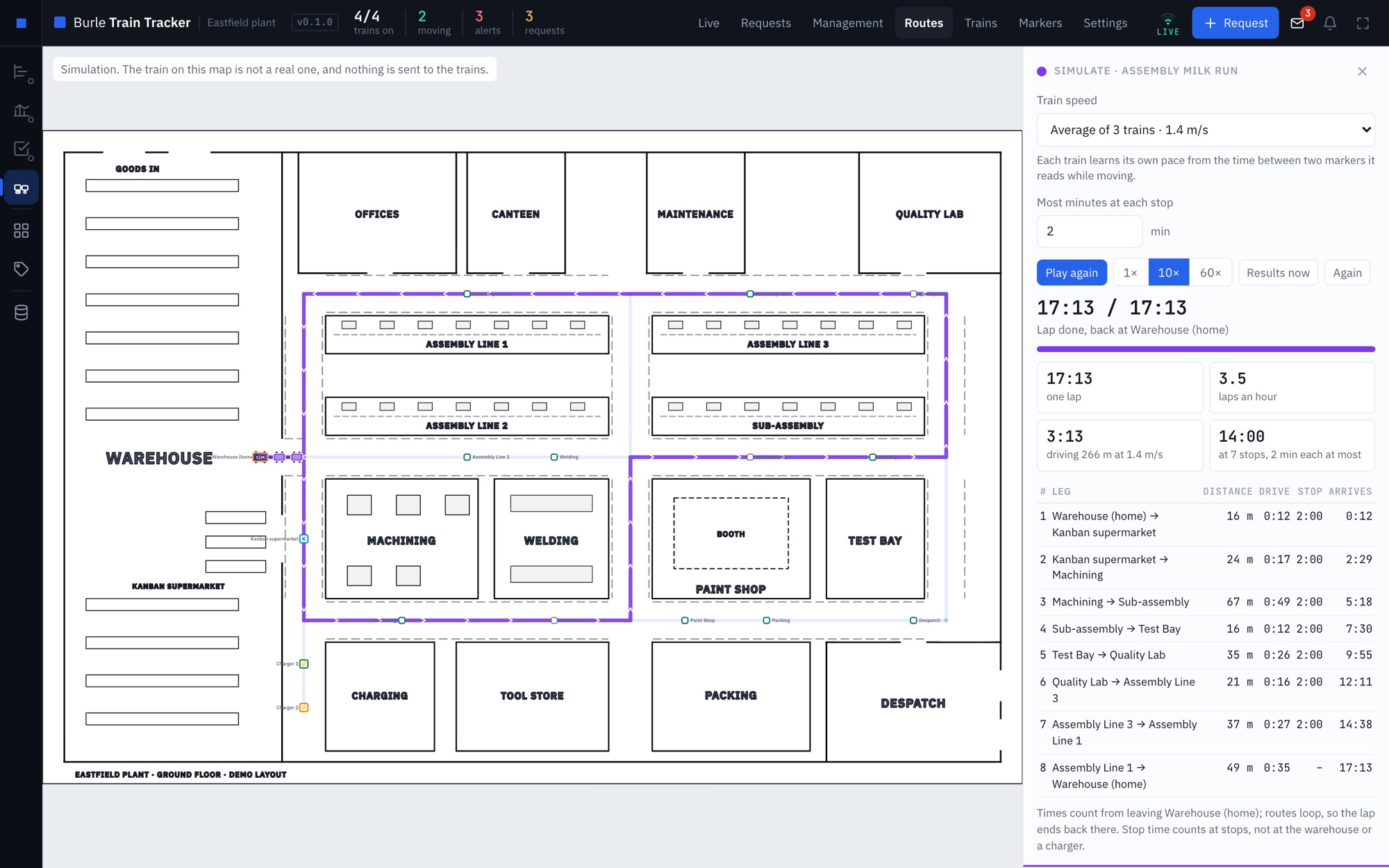Click the Charger 1 marker on map
This screenshot has width=1389, height=868.
[x=303, y=664]
